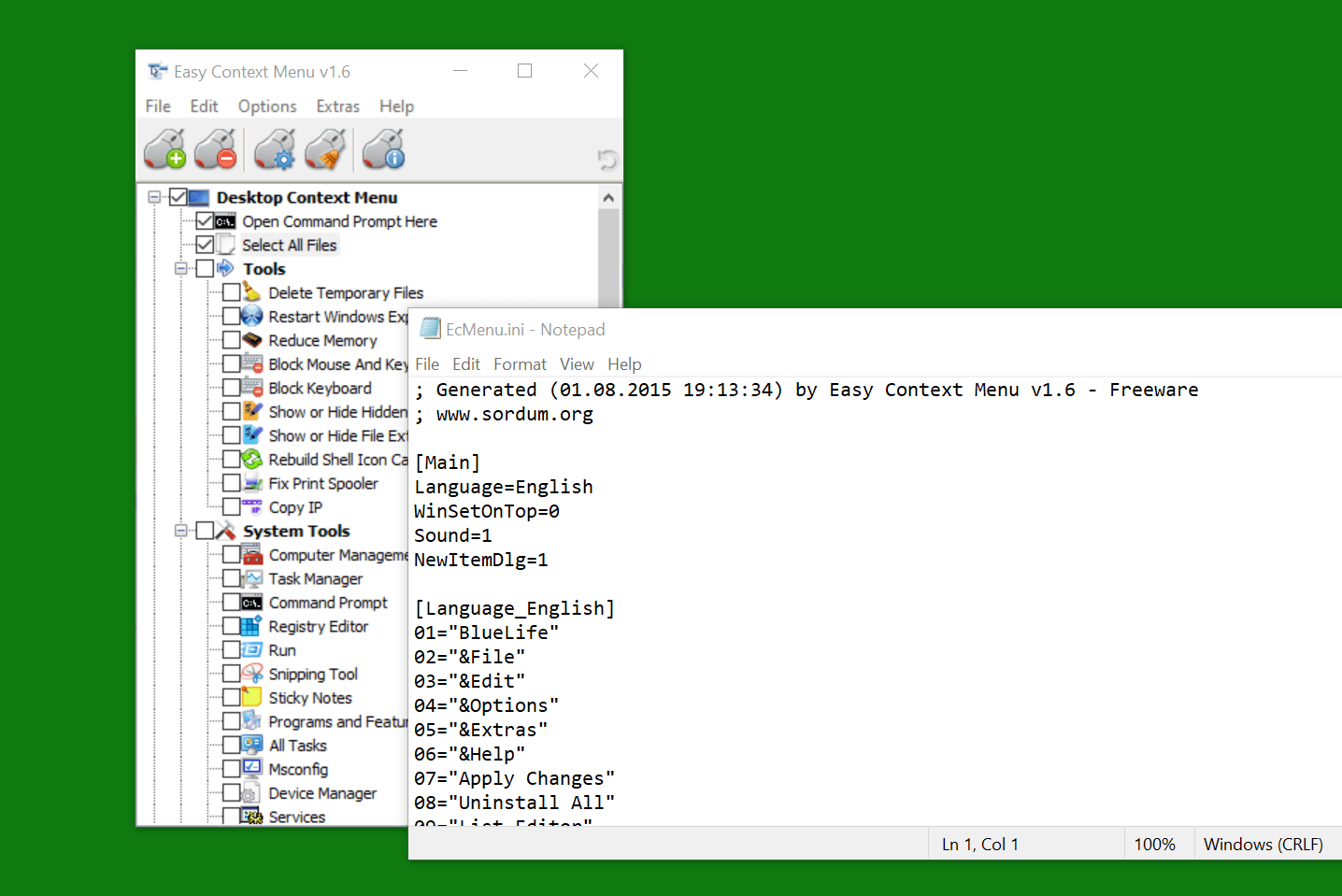This screenshot has height=896, width=1342.
Task: Click the tree vertical scrollbar thumb
Action: tap(608, 259)
